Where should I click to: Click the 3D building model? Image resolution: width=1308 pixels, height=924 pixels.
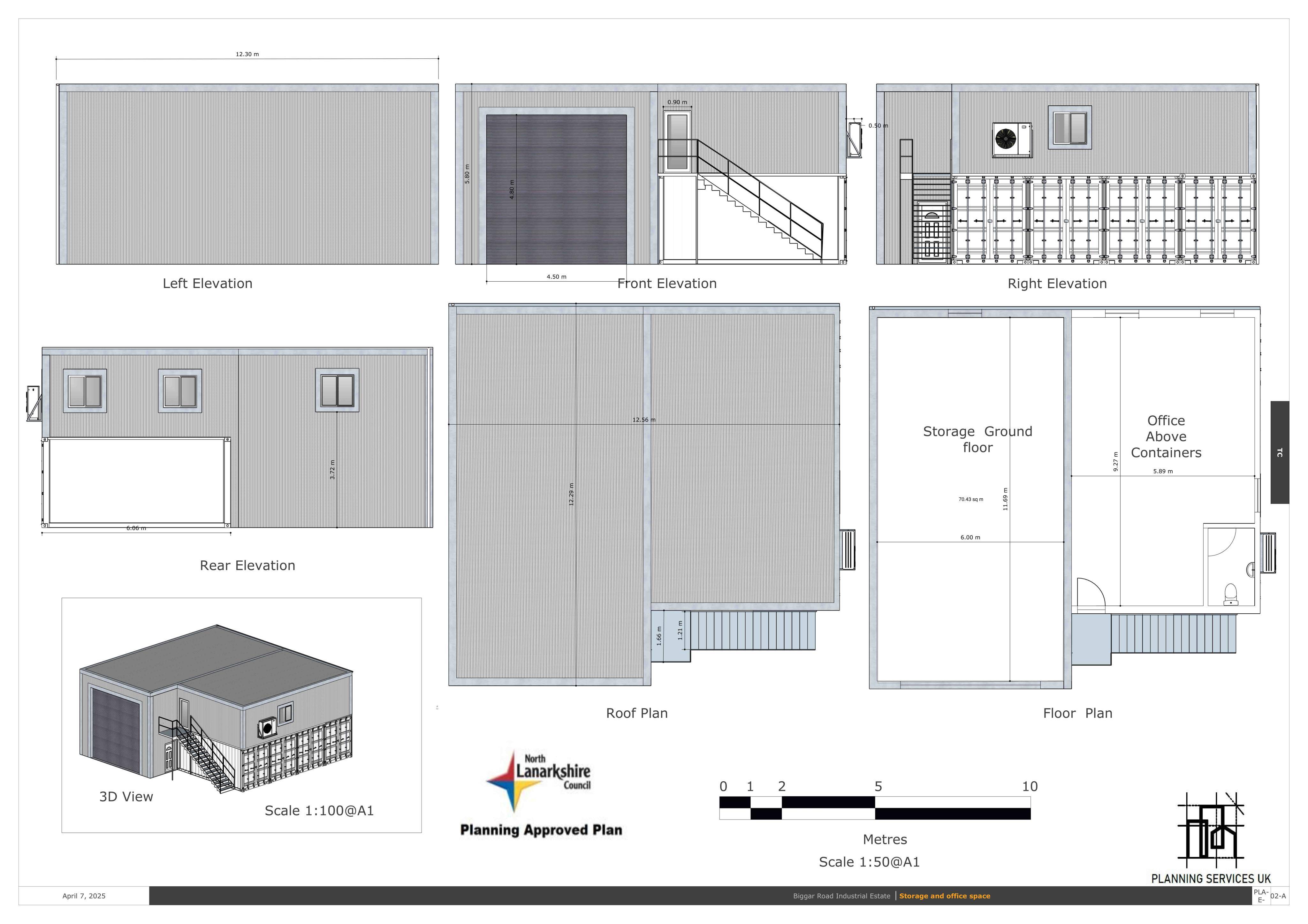216,709
